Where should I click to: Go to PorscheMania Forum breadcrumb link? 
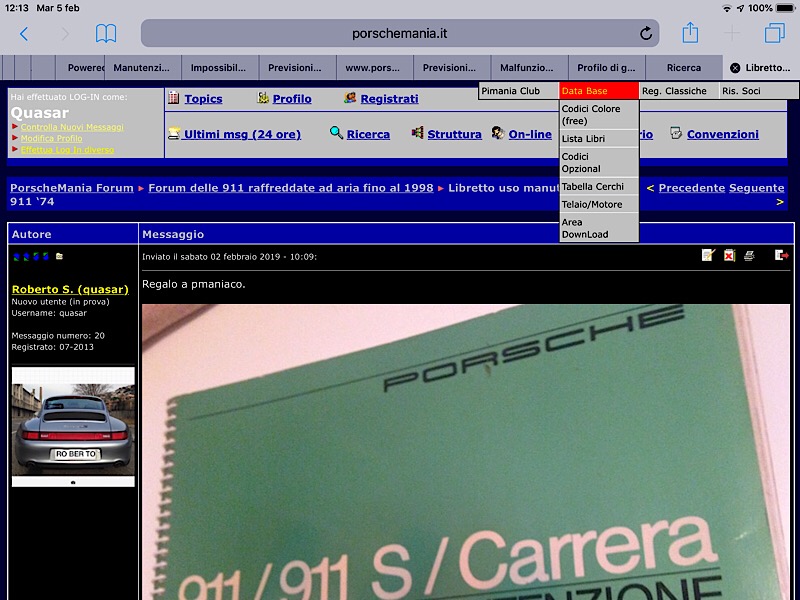pos(72,188)
